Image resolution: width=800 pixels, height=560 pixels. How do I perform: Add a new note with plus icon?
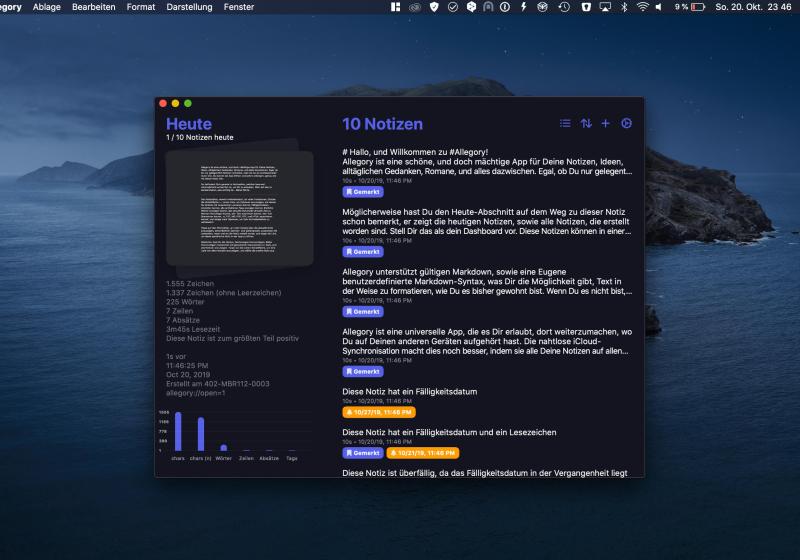pyautogui.click(x=606, y=123)
